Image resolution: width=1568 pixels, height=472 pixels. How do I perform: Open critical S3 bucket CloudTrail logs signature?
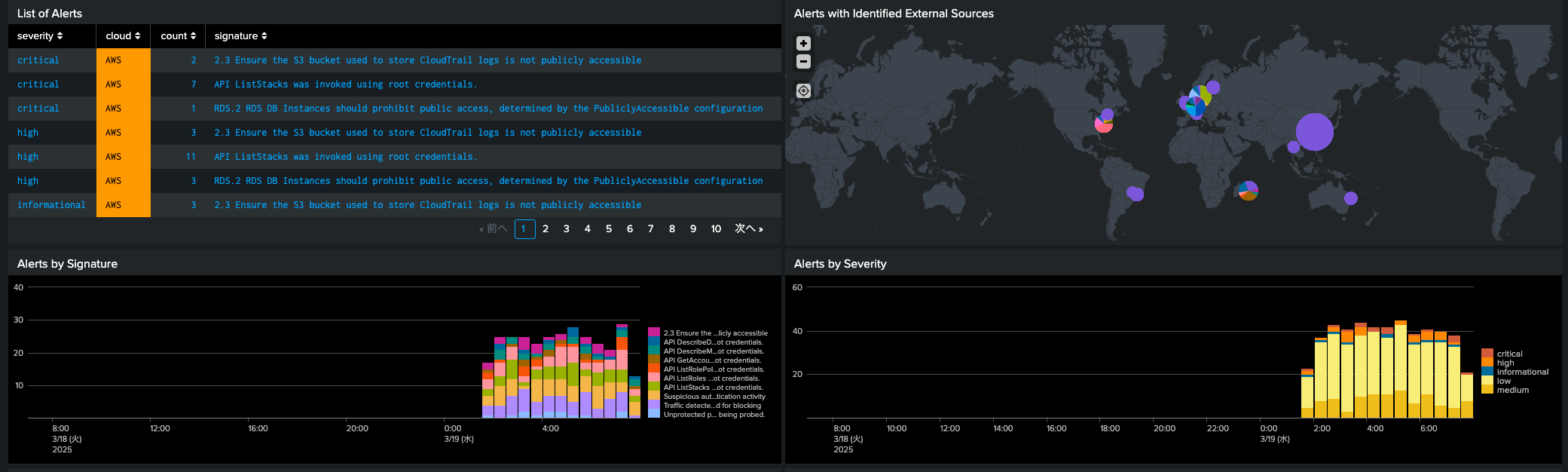(x=427, y=60)
